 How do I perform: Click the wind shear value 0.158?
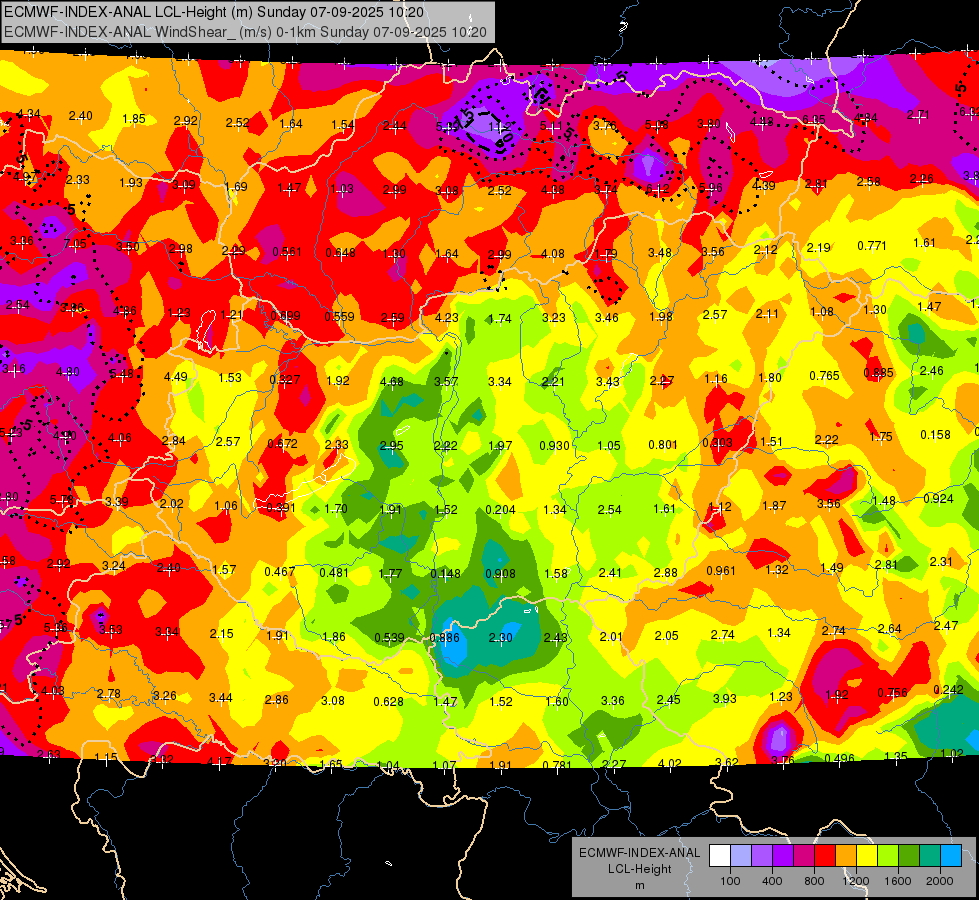935,435
